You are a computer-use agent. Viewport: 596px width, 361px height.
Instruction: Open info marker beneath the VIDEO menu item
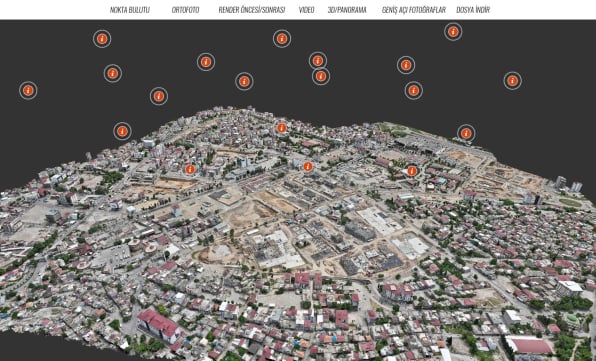click(x=282, y=39)
